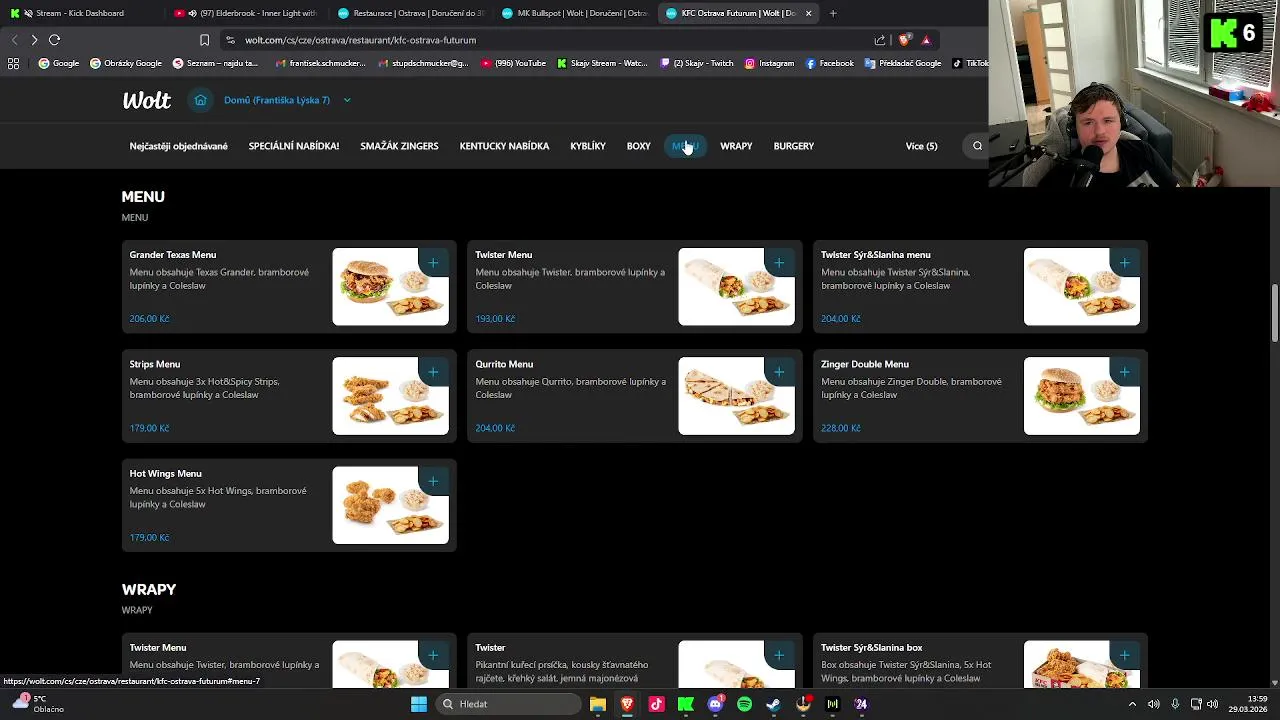Image resolution: width=1280 pixels, height=720 pixels.
Task: Select the BOXY category
Action: 638,146
